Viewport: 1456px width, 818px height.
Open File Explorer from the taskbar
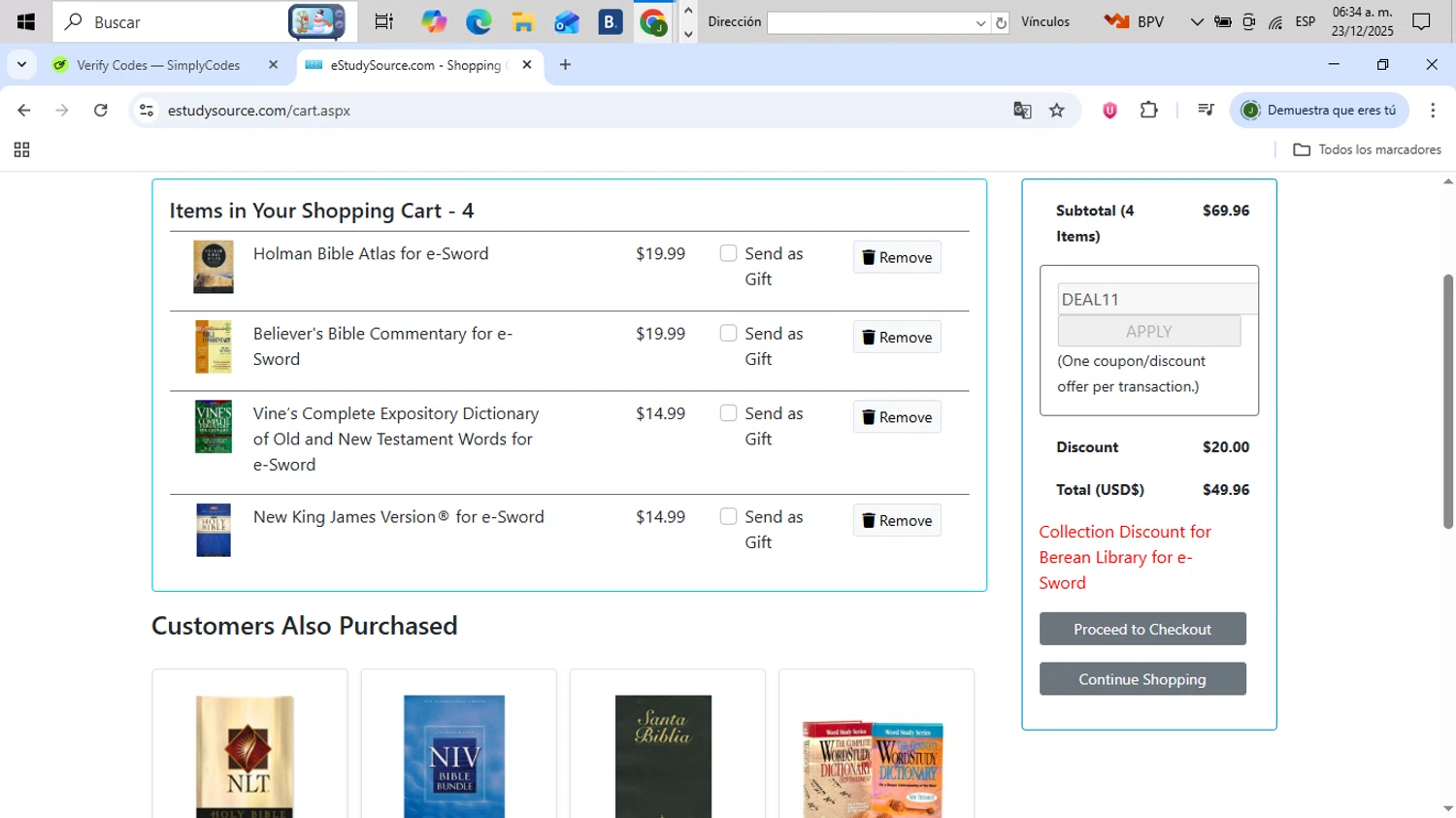523,21
